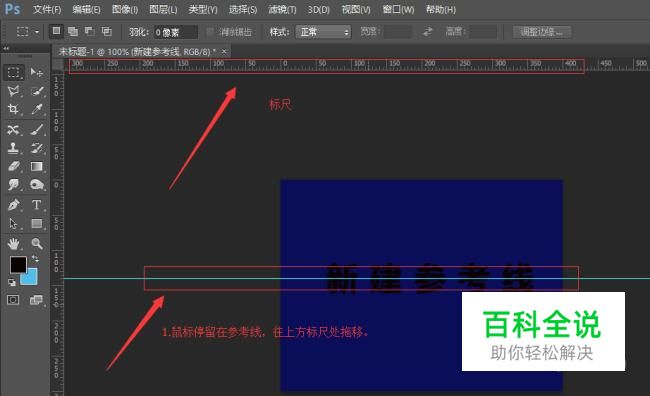This screenshot has height=396, width=650.
Task: Select the Eraser tool
Action: pyautogui.click(x=14, y=166)
